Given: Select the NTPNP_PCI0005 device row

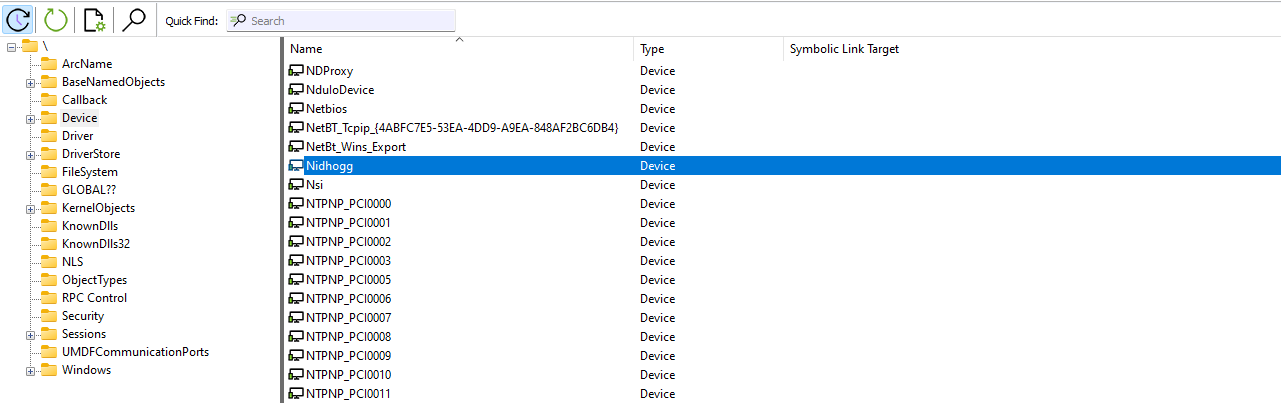Looking at the screenshot, I should [x=348, y=280].
